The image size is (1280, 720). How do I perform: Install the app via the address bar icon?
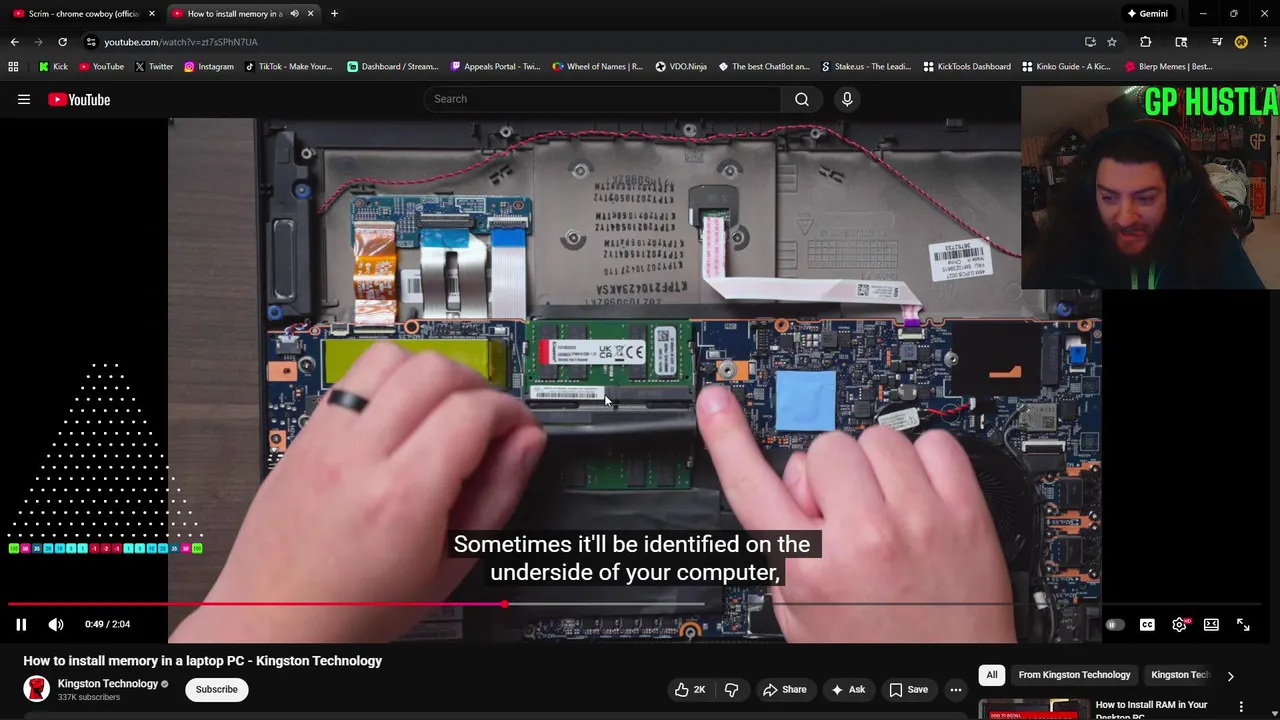1090,42
